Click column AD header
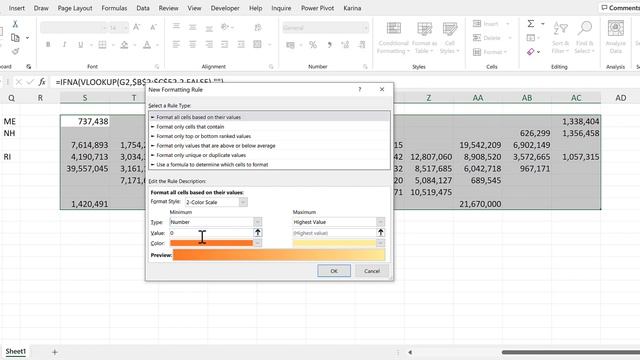 (620, 98)
